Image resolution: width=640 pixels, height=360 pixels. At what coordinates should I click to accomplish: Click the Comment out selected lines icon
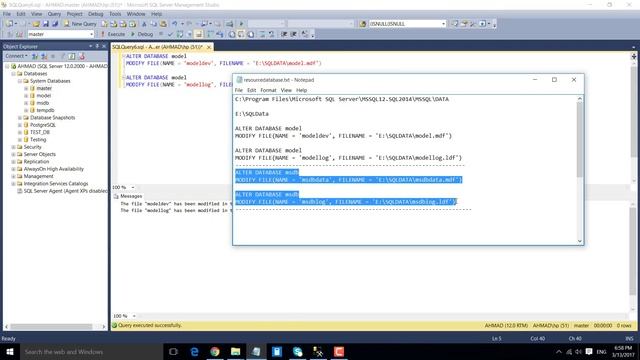pos(262,34)
